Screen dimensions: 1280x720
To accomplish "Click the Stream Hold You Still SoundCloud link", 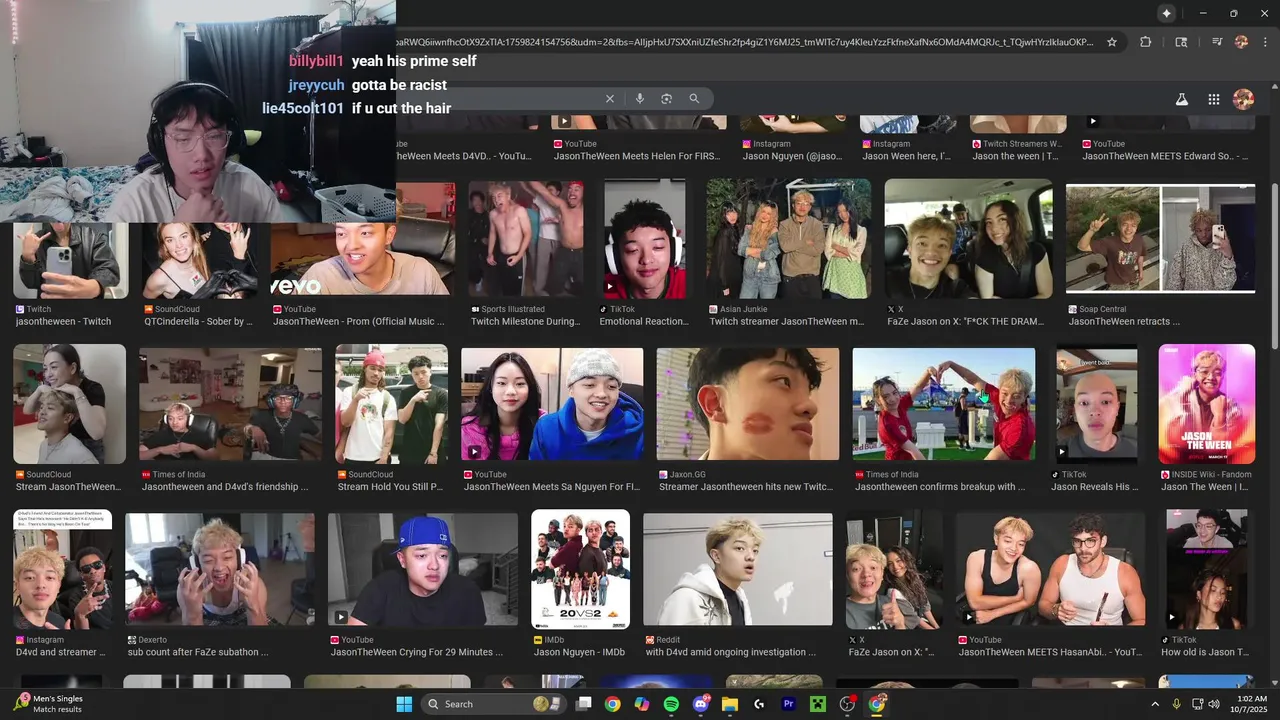I will 390,487.
